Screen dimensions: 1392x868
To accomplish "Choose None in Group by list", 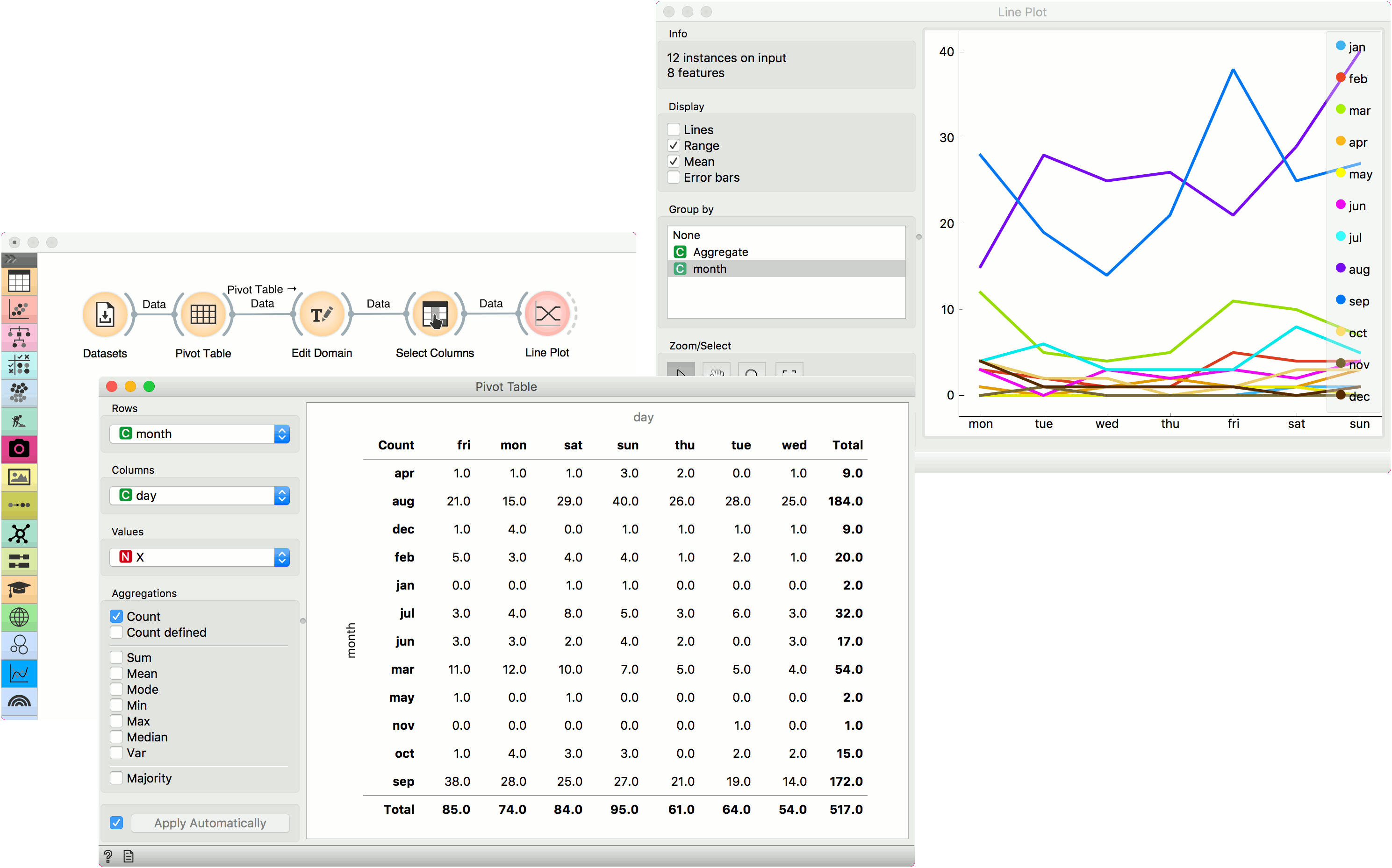I will click(x=686, y=235).
